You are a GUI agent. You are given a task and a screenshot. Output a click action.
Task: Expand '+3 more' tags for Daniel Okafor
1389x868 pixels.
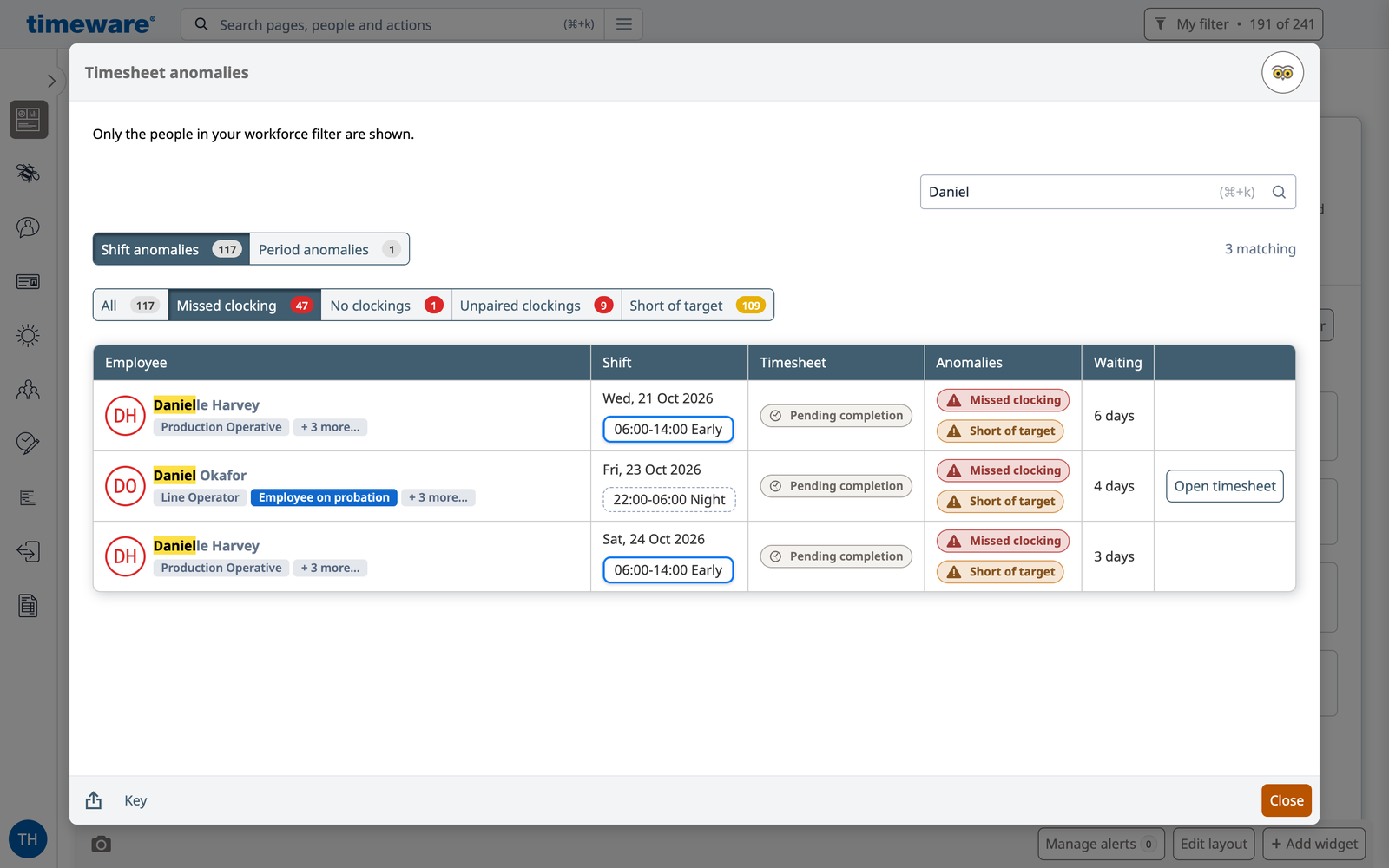pos(438,497)
